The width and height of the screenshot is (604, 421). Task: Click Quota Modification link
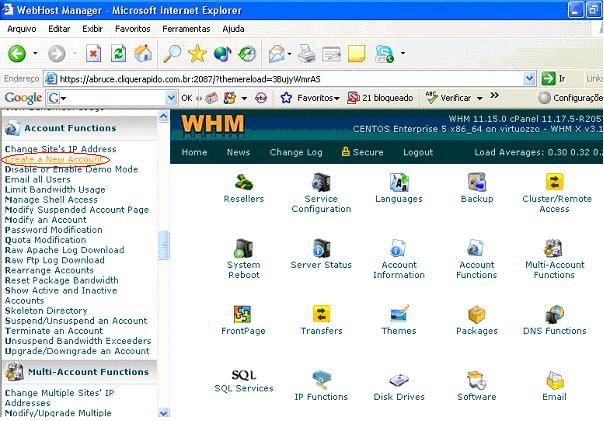[x=45, y=240]
